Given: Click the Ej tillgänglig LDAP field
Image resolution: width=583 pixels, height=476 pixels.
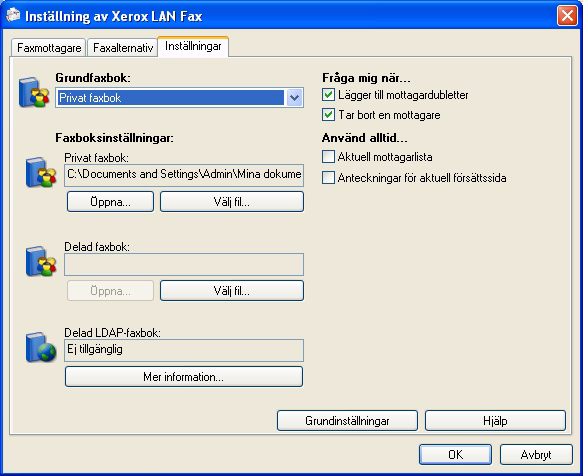Looking at the screenshot, I should pos(184,350).
